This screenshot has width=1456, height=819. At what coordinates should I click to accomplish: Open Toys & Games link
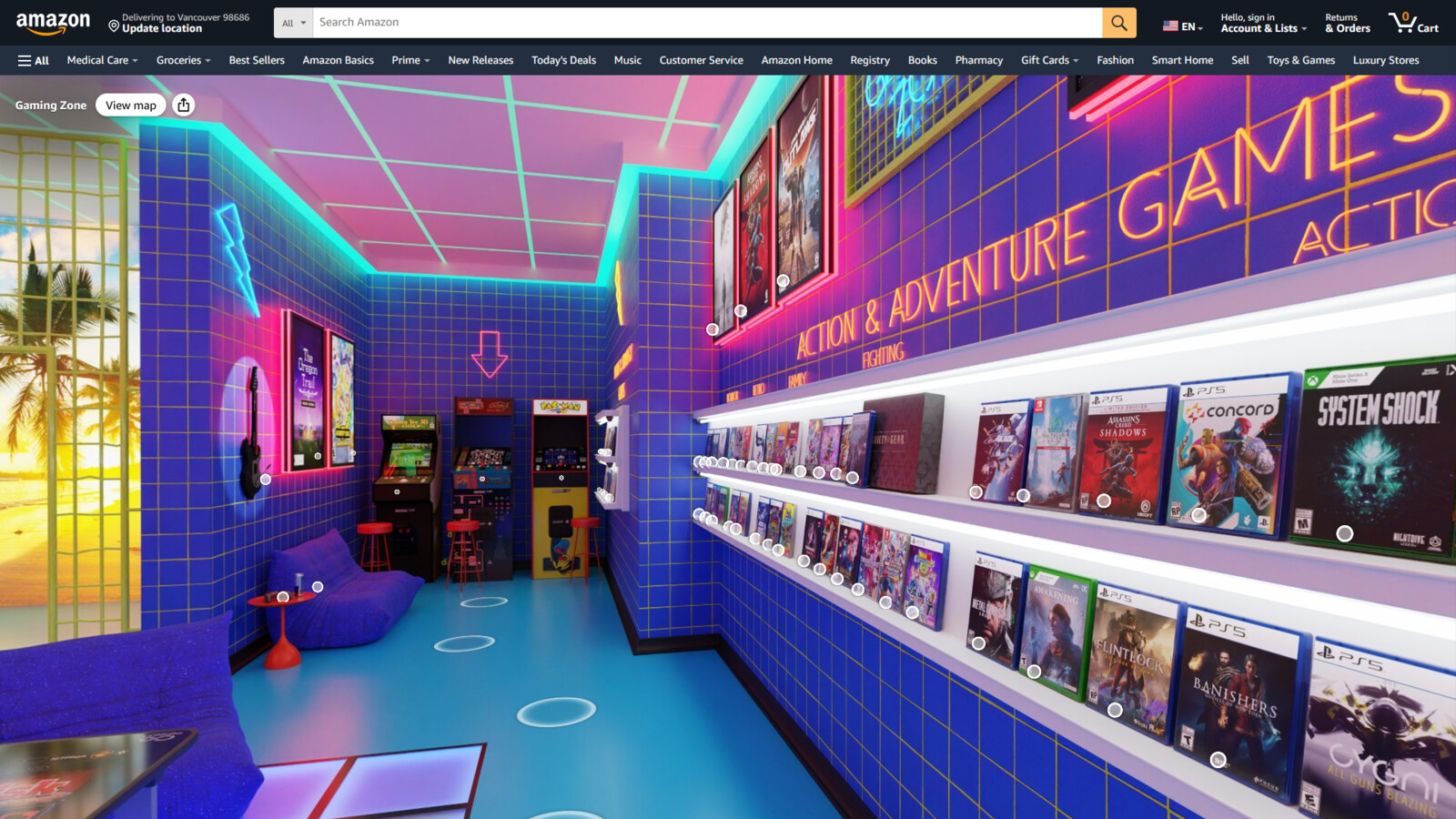(x=1300, y=60)
